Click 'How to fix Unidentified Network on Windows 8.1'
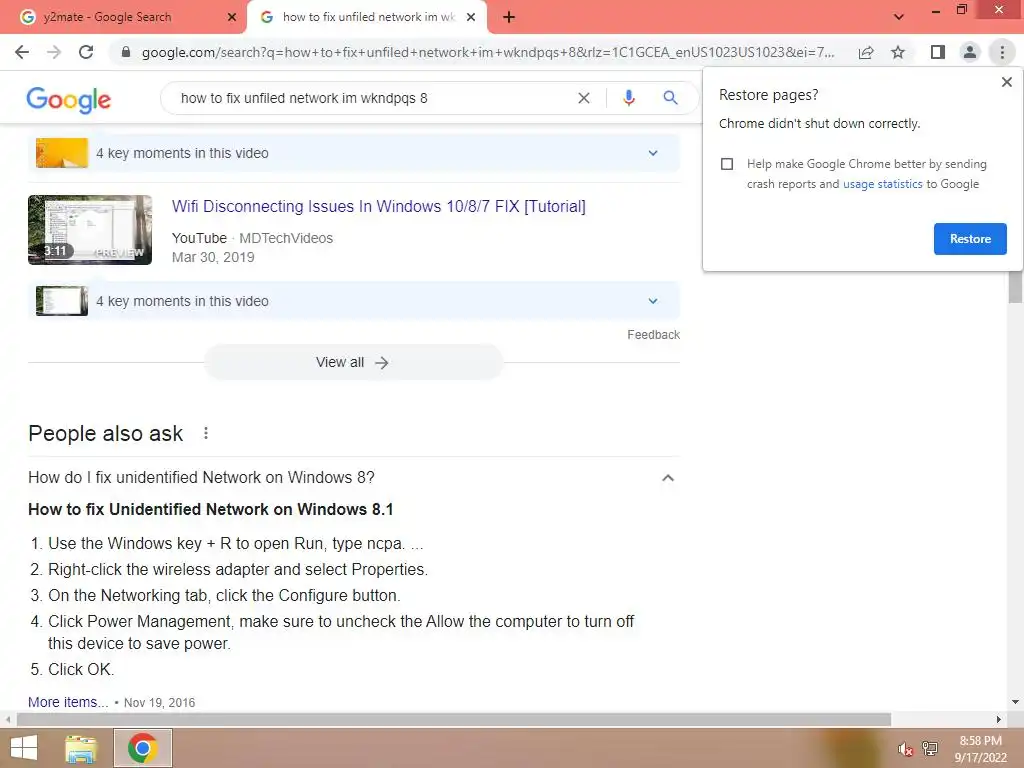Viewport: 1024px width, 768px height. tap(211, 509)
